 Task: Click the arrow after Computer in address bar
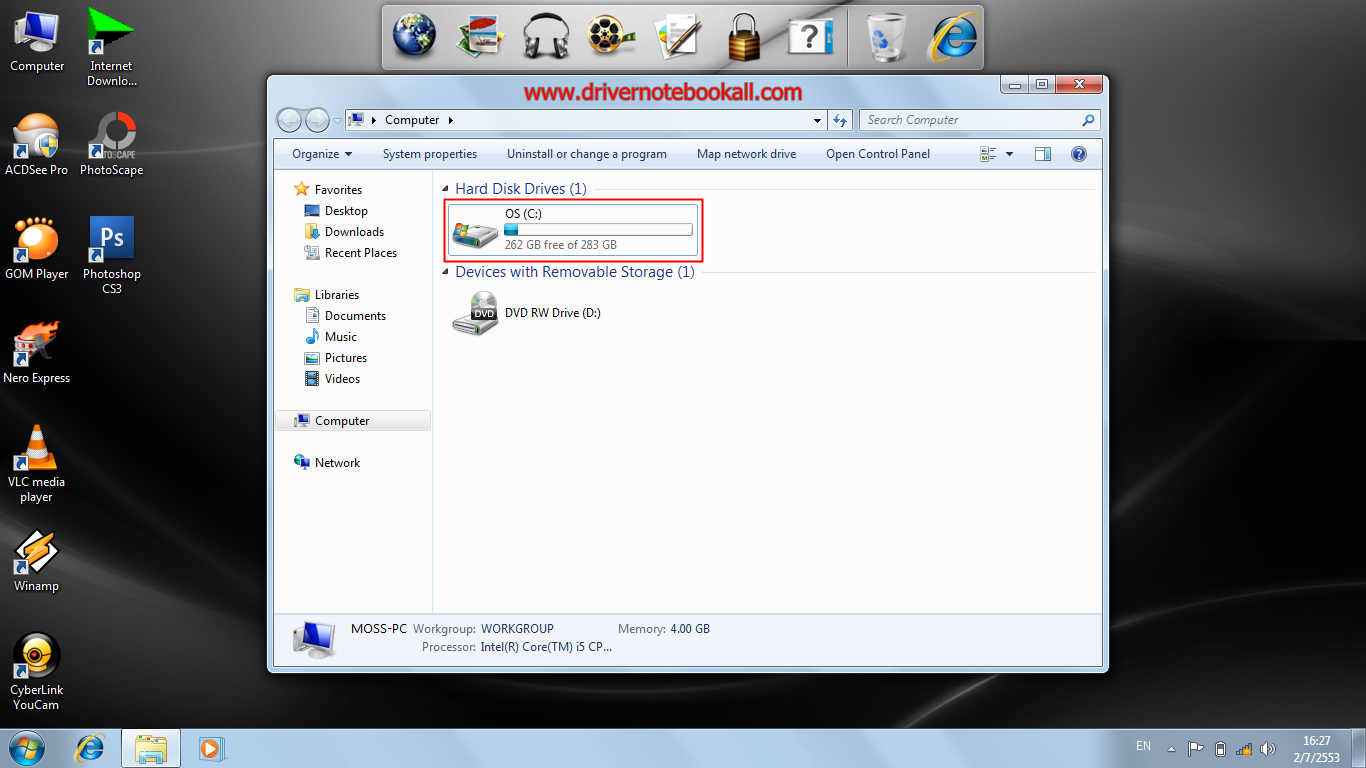451,120
